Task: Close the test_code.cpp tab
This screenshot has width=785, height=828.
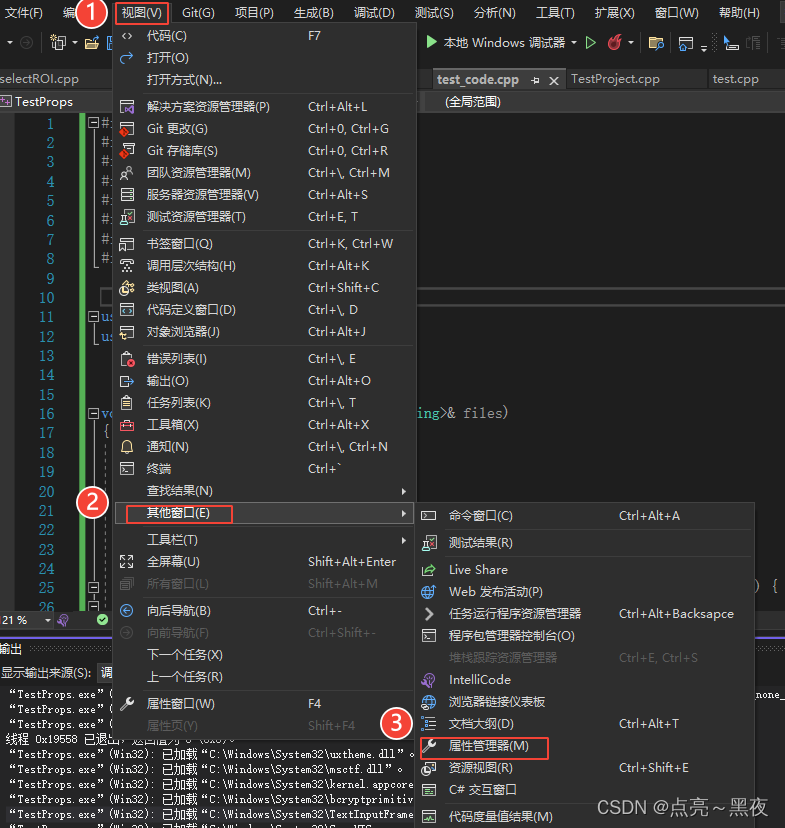Action: click(554, 81)
